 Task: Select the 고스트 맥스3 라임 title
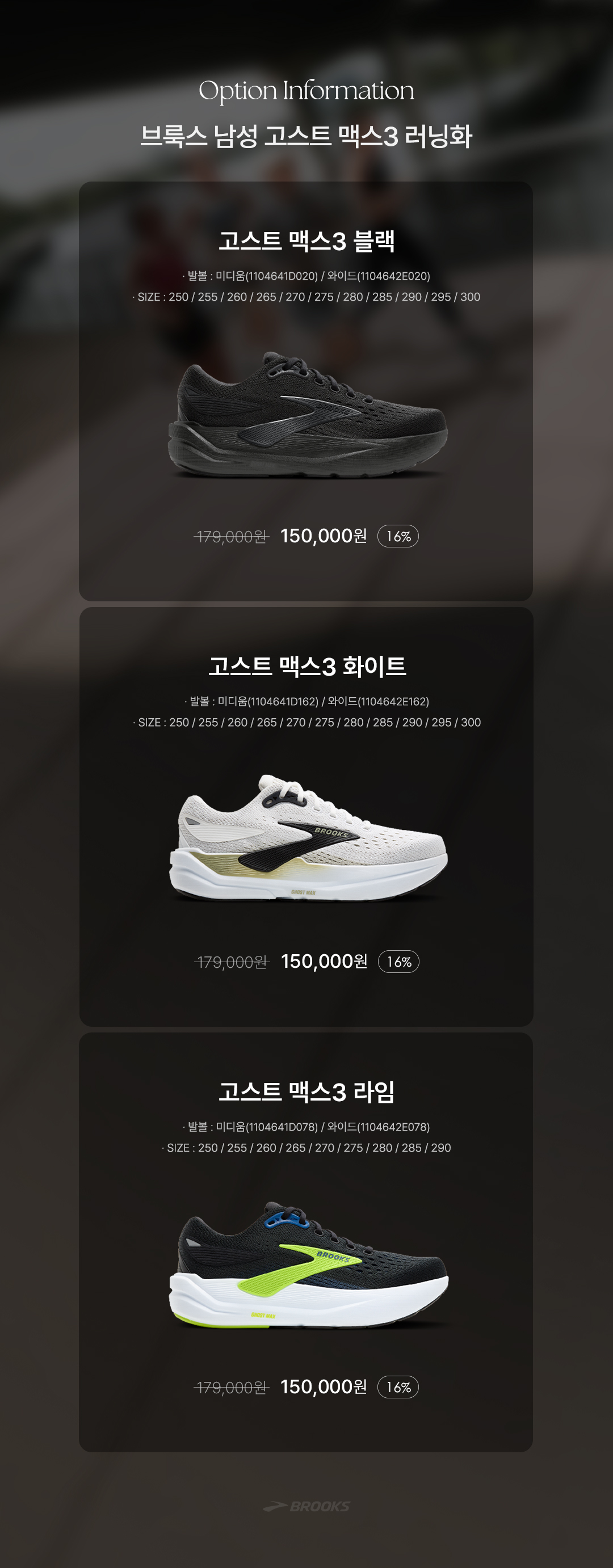tap(307, 1092)
